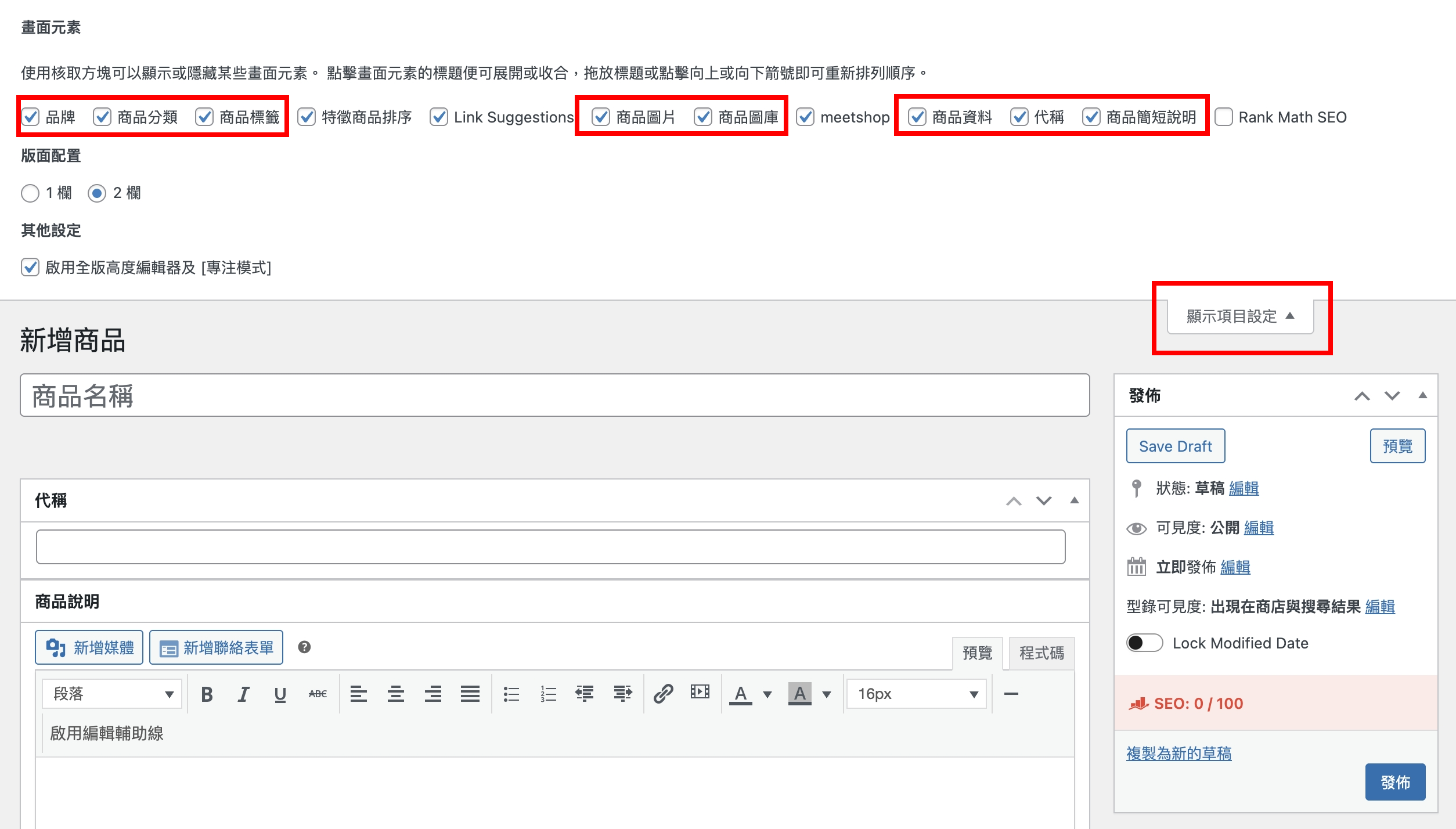The width and height of the screenshot is (1456, 829).
Task: Apply italic formatting to text
Action: [244, 694]
